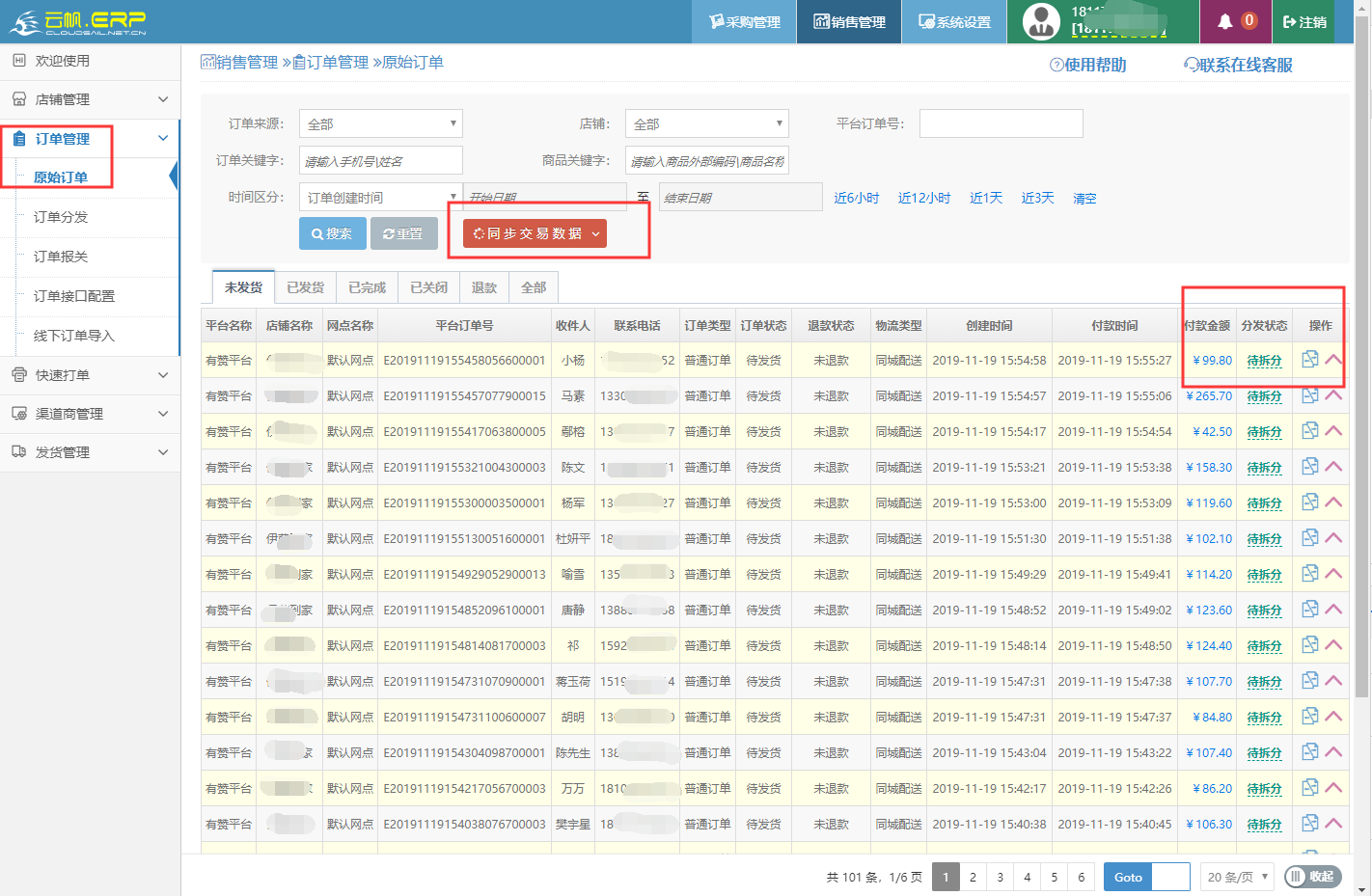The image size is (1372, 896).
Task: Expand the 店铺管理 sidebar section
Action: tap(90, 99)
